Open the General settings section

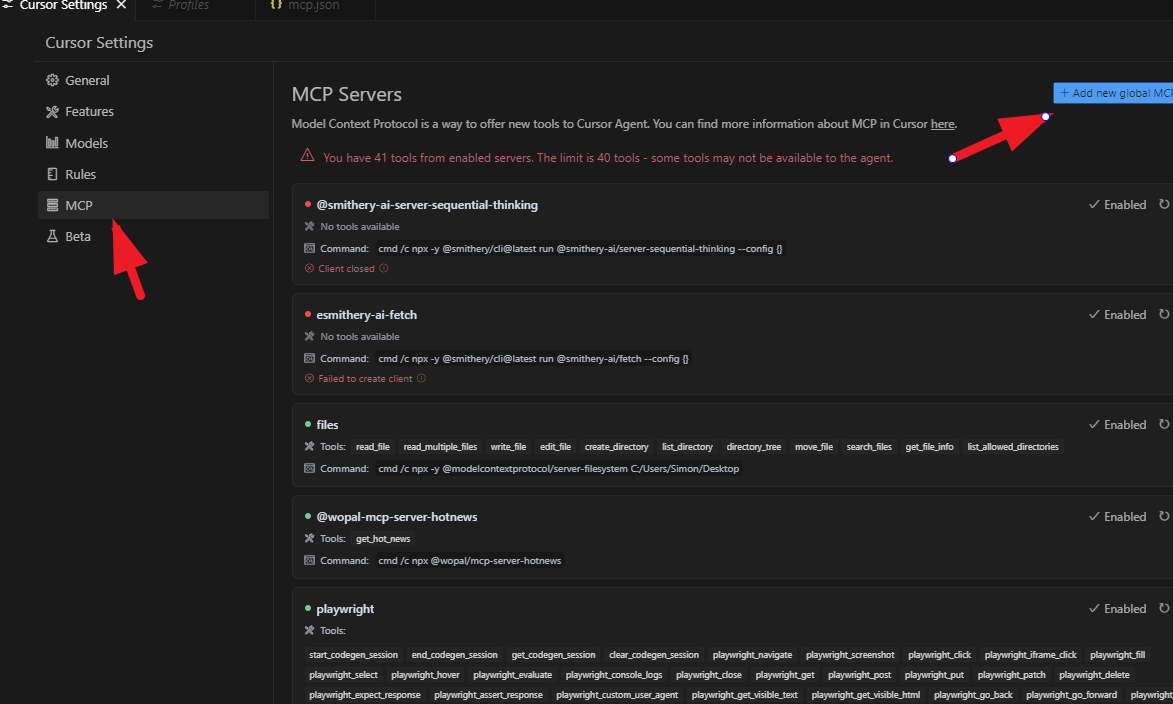tap(87, 80)
